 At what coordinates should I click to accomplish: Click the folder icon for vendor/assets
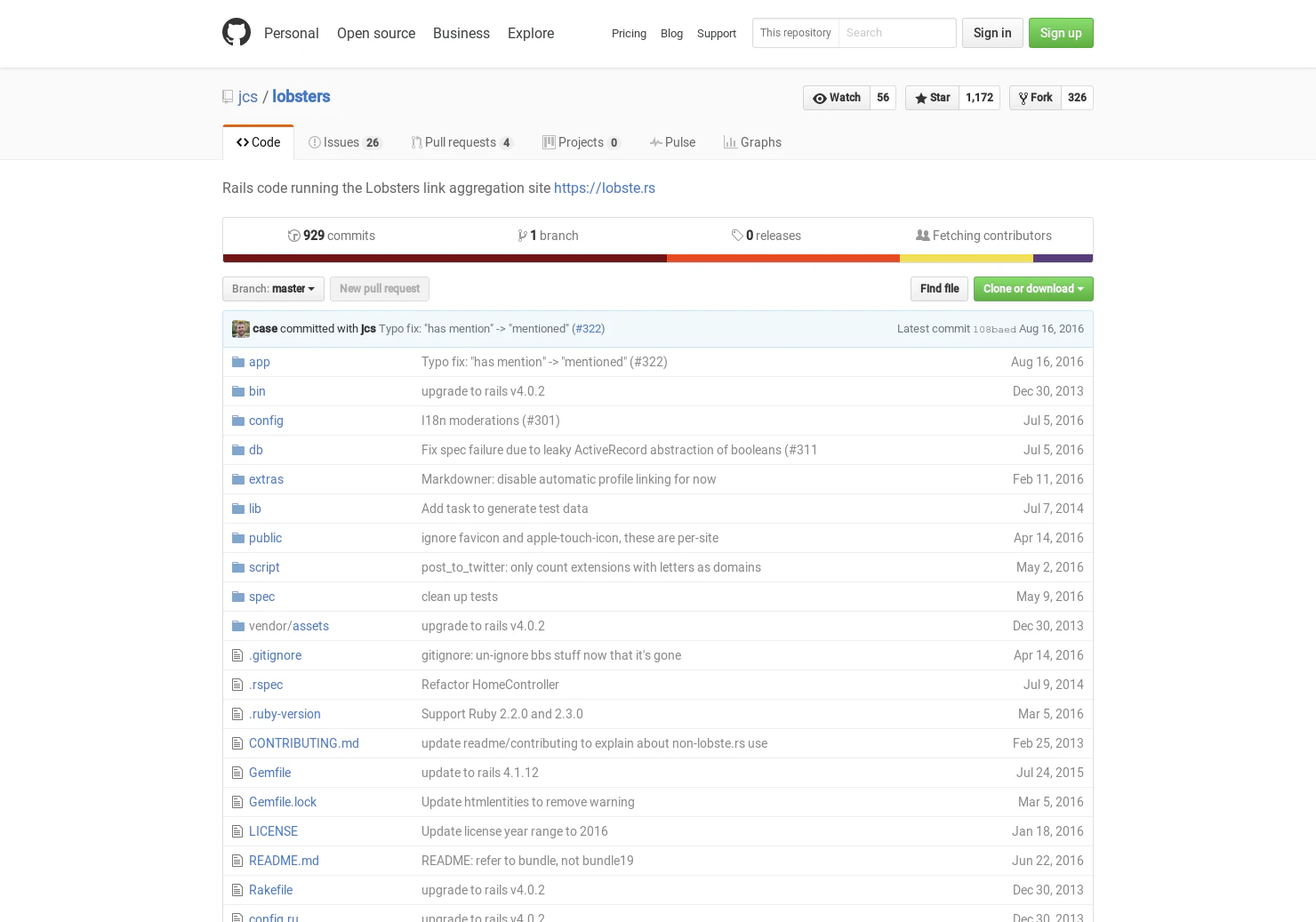coord(238,626)
